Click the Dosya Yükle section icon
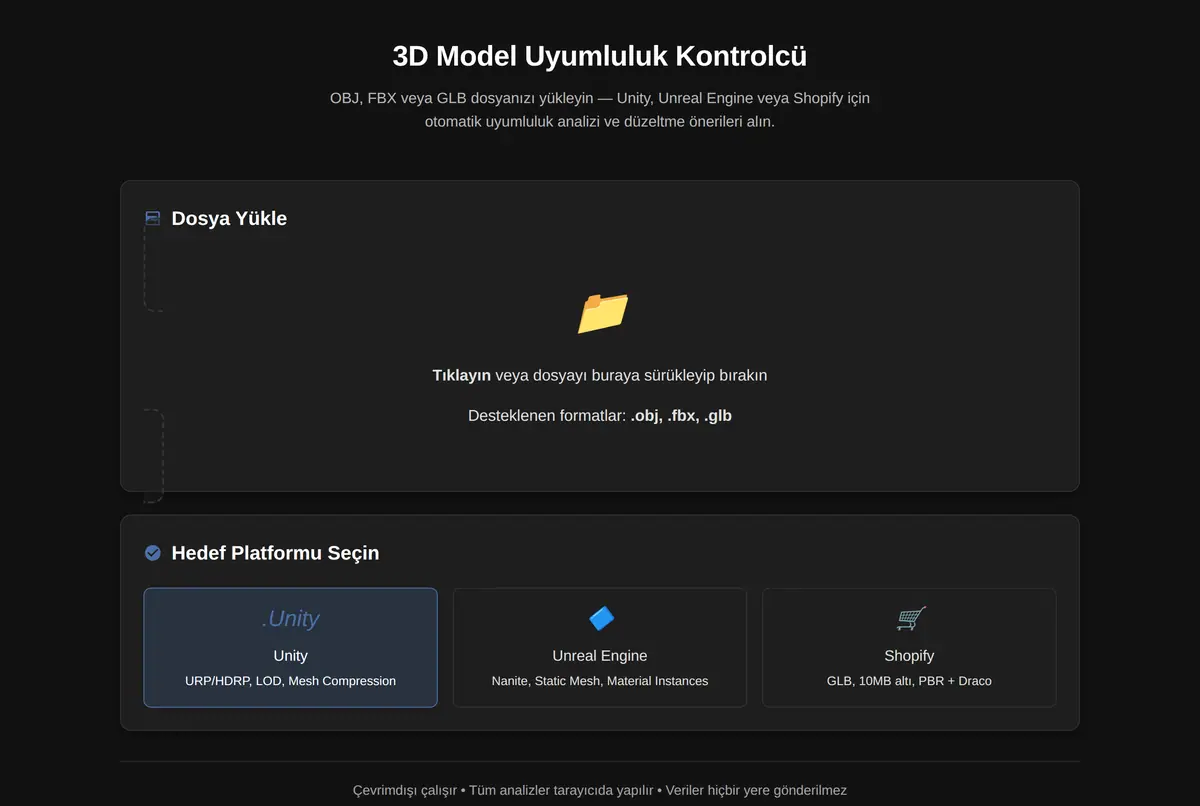 pos(153,218)
